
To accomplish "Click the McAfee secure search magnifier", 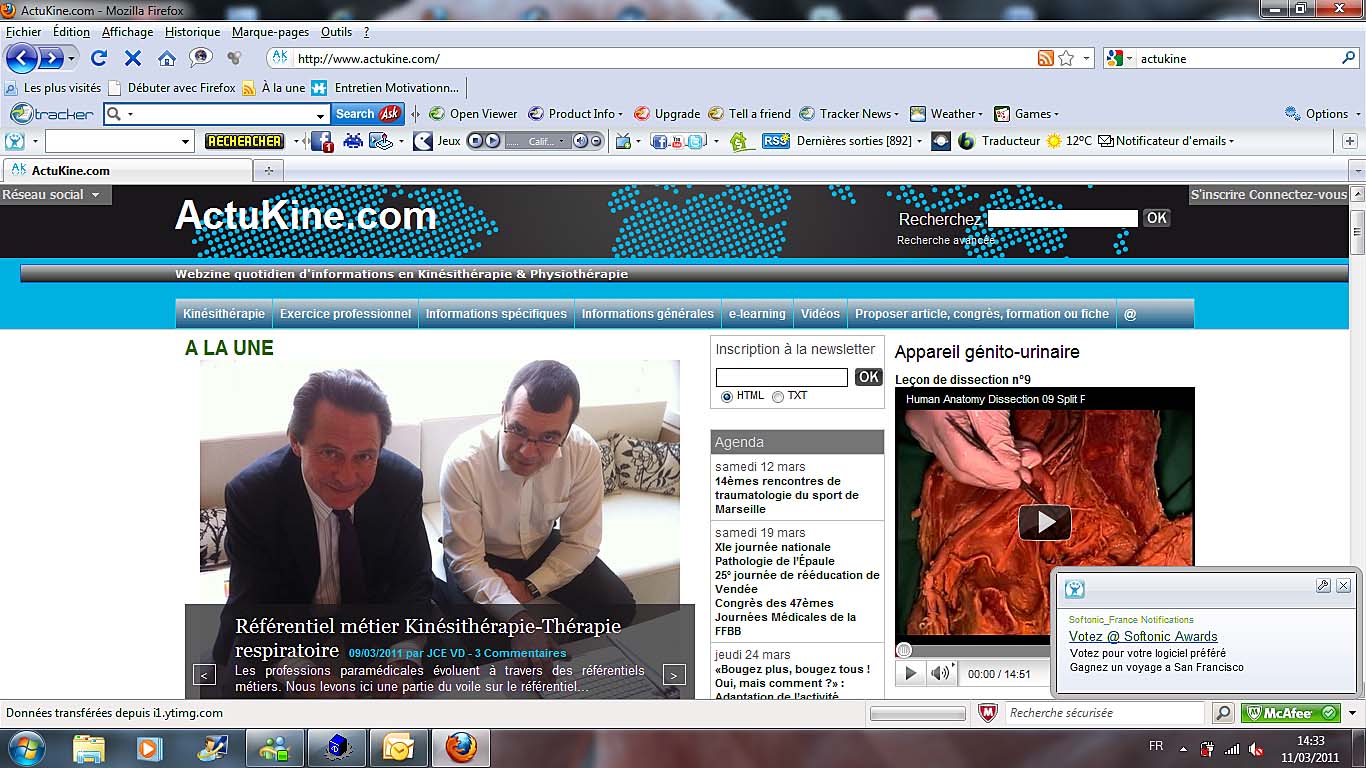I will pos(1222,713).
